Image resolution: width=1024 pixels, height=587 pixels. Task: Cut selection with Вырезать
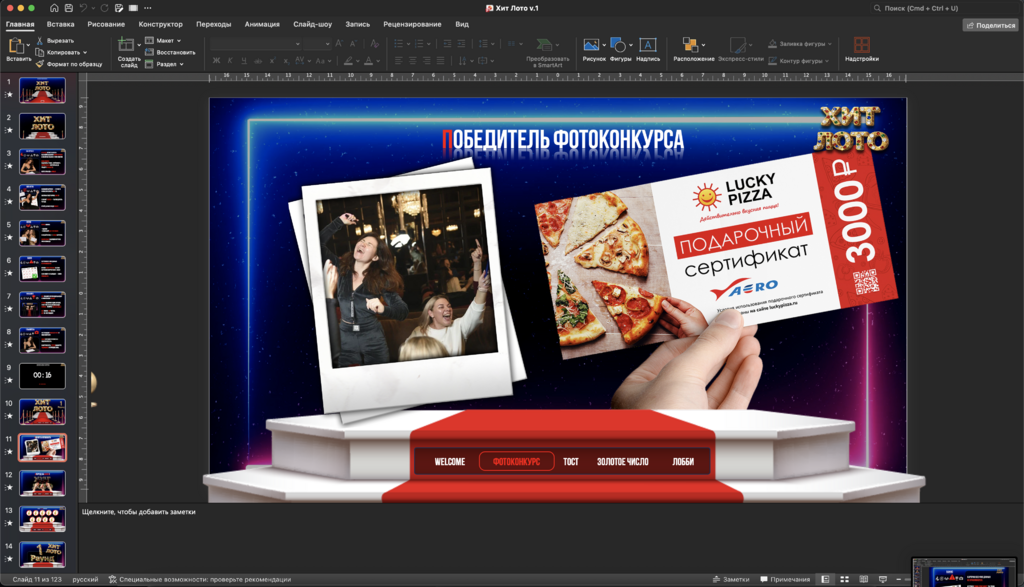click(55, 40)
